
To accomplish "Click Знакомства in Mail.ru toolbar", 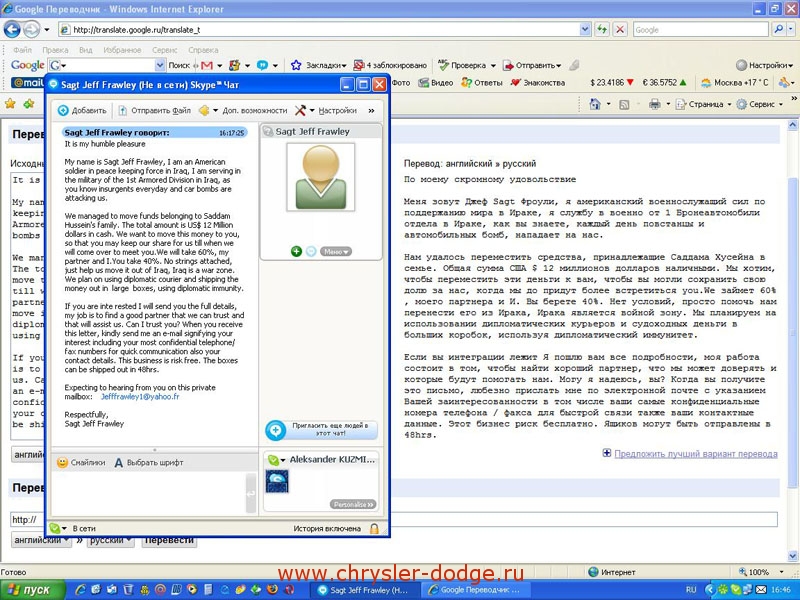I will coord(537,83).
